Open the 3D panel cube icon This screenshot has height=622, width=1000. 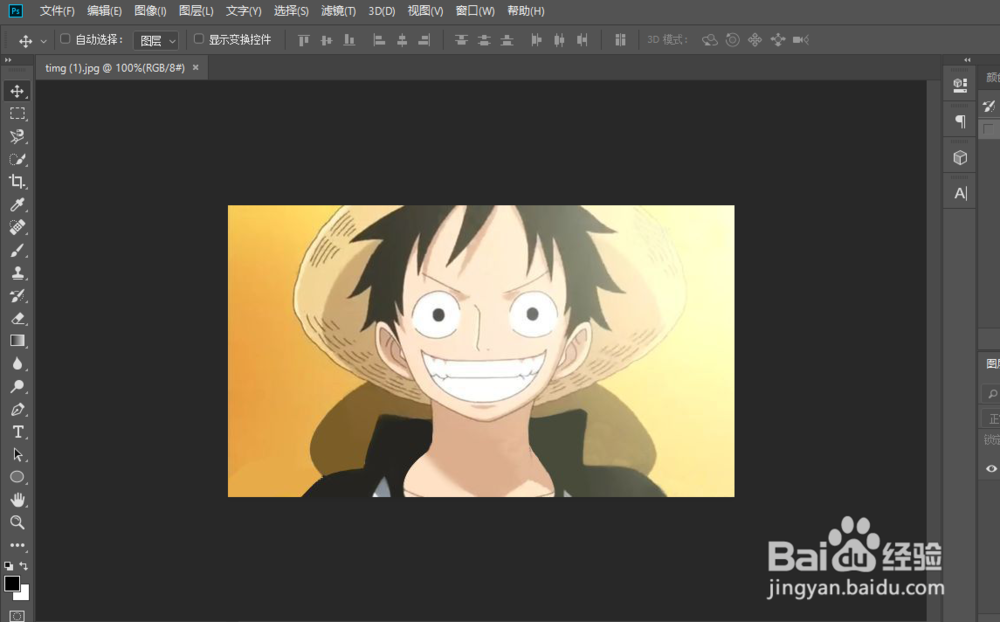960,158
